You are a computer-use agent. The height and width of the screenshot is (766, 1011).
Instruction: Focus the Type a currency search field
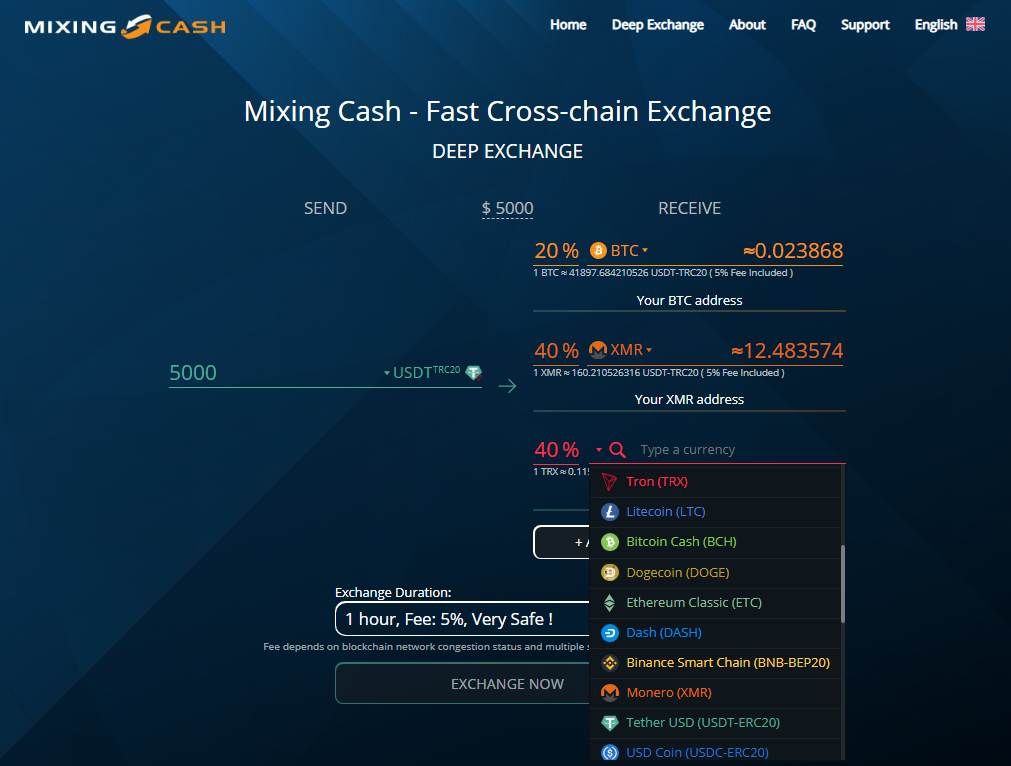point(738,449)
